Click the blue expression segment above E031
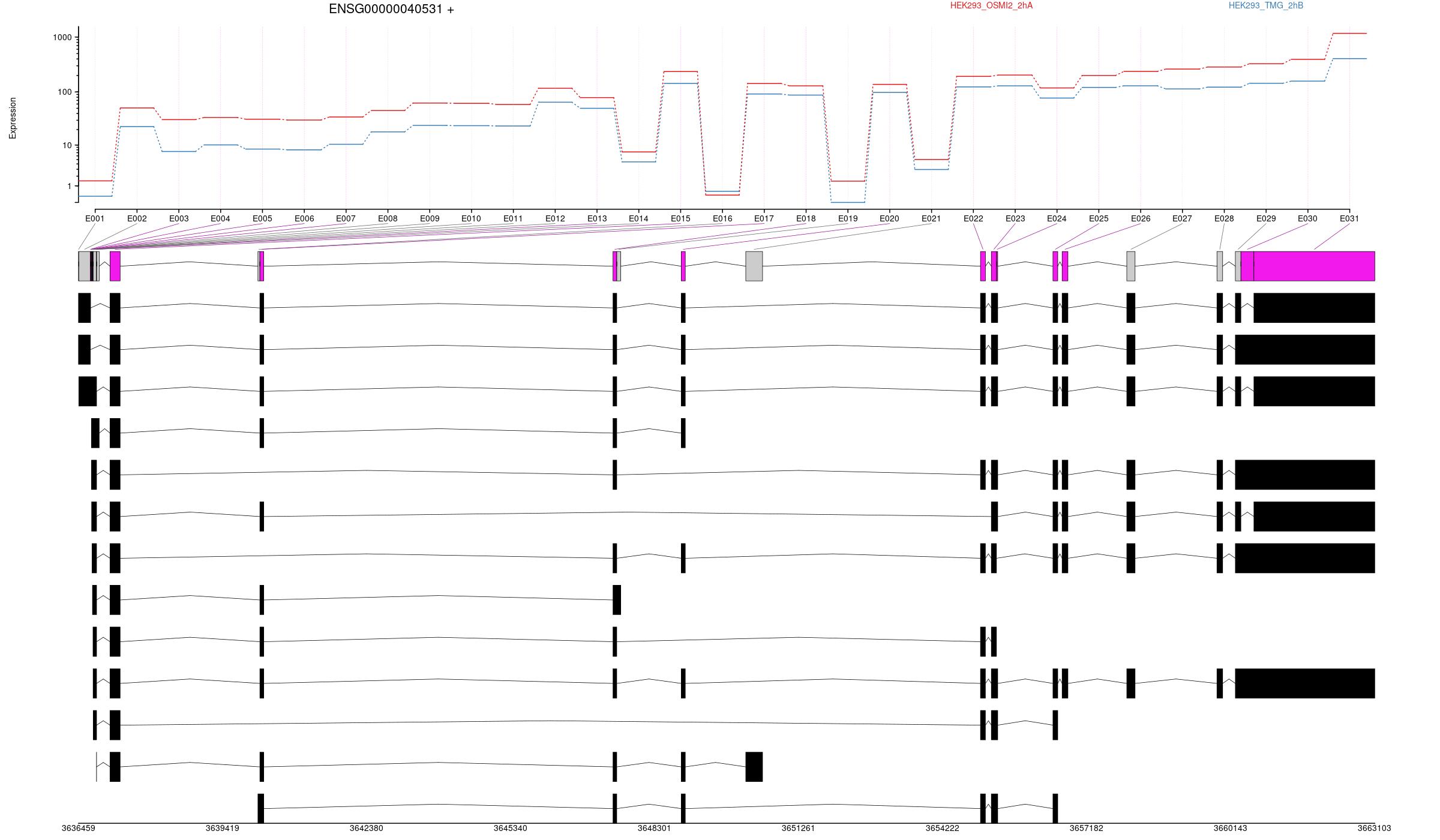 point(1349,58)
